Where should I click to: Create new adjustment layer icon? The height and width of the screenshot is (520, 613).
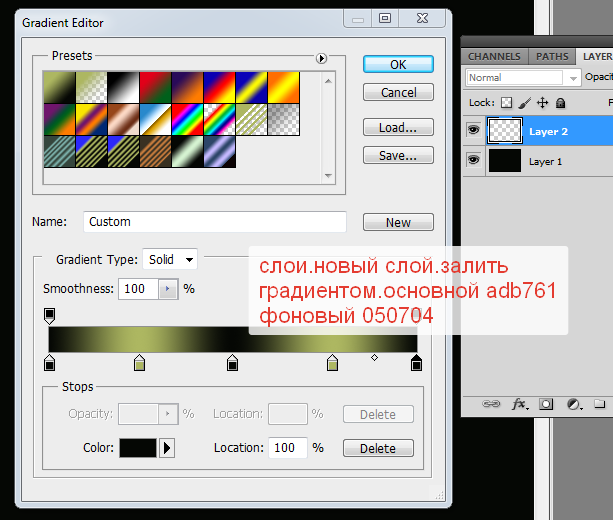pos(574,404)
